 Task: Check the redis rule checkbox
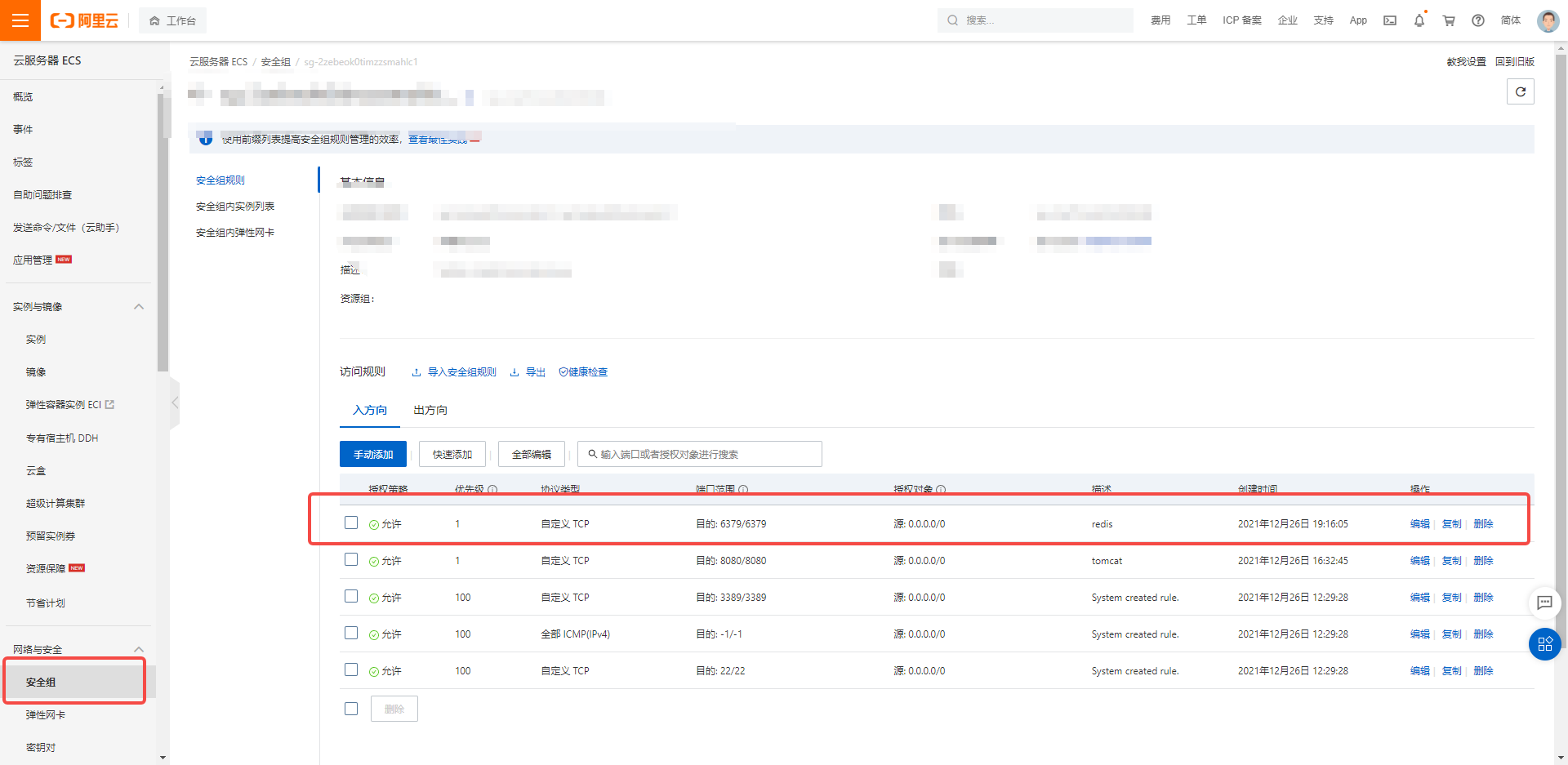[351, 523]
